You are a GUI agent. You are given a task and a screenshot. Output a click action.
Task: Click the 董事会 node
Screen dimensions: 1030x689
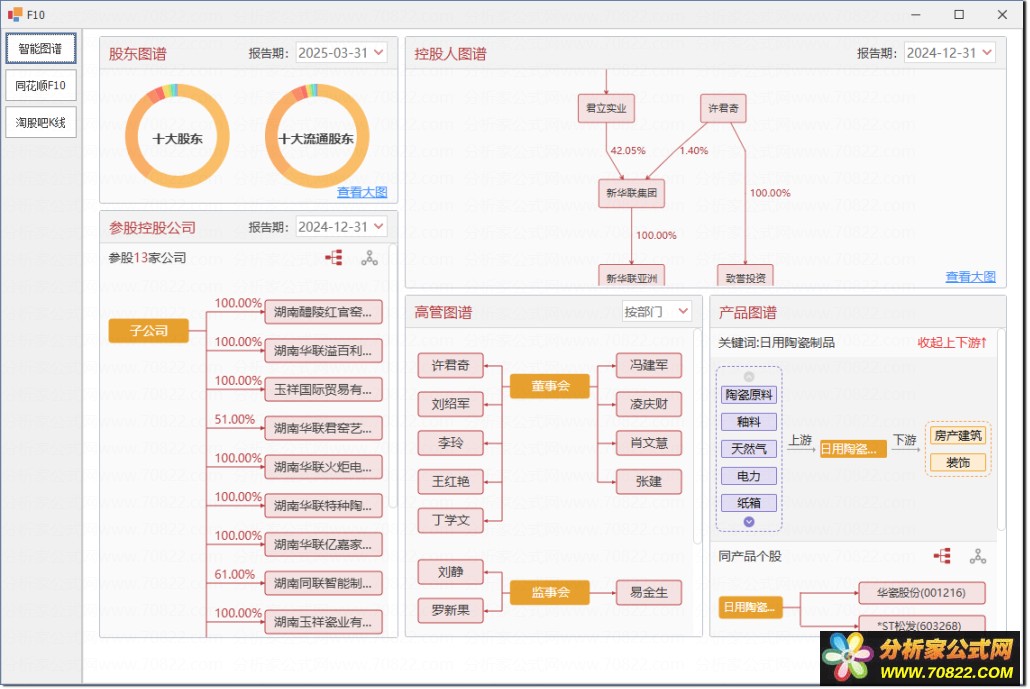coord(550,386)
